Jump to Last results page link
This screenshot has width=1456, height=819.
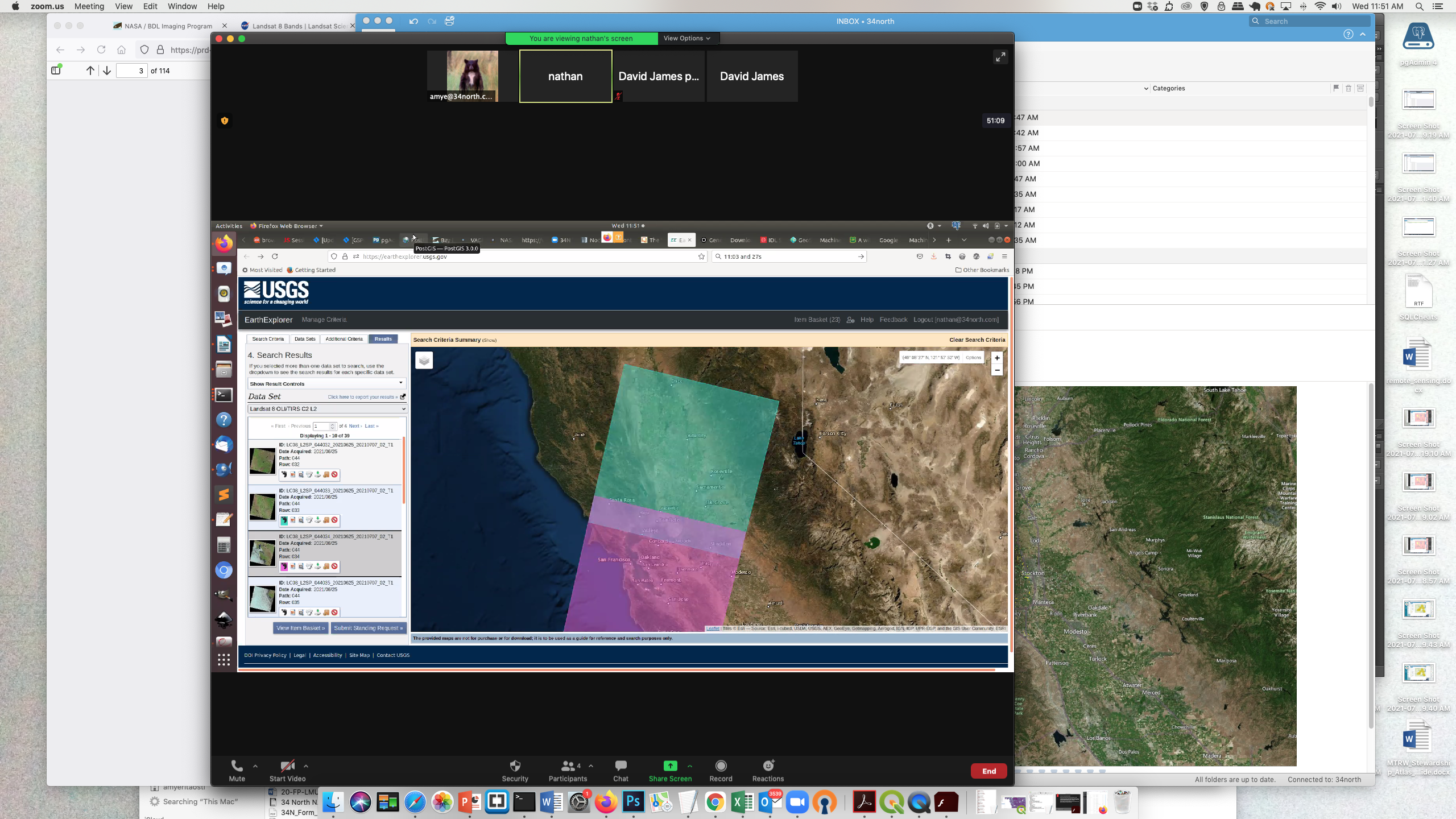371,426
